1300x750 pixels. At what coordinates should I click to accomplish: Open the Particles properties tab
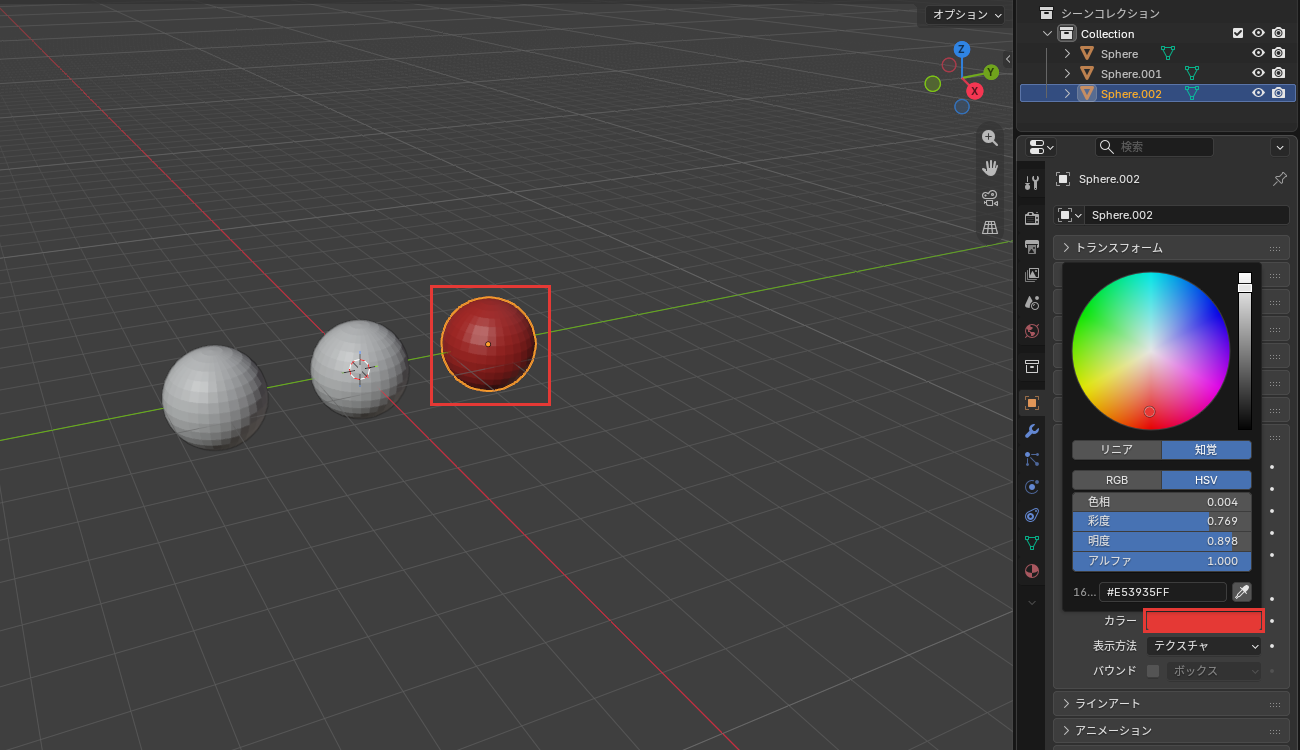(1032, 459)
